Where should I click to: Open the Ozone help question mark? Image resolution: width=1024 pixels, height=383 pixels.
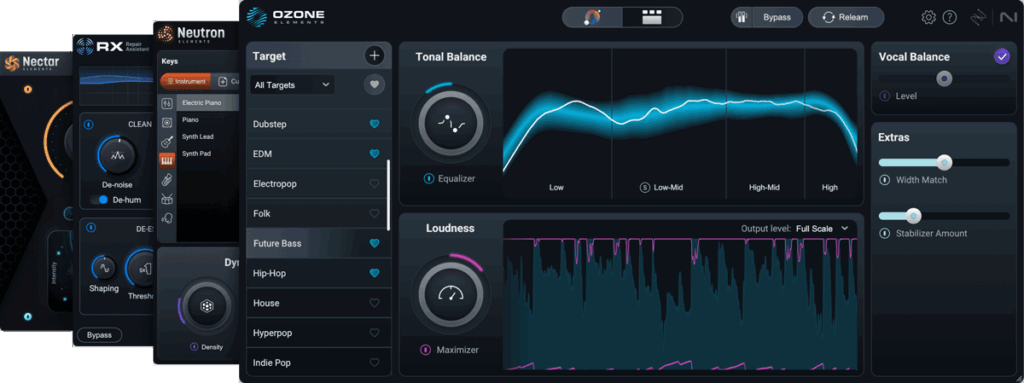click(x=950, y=18)
